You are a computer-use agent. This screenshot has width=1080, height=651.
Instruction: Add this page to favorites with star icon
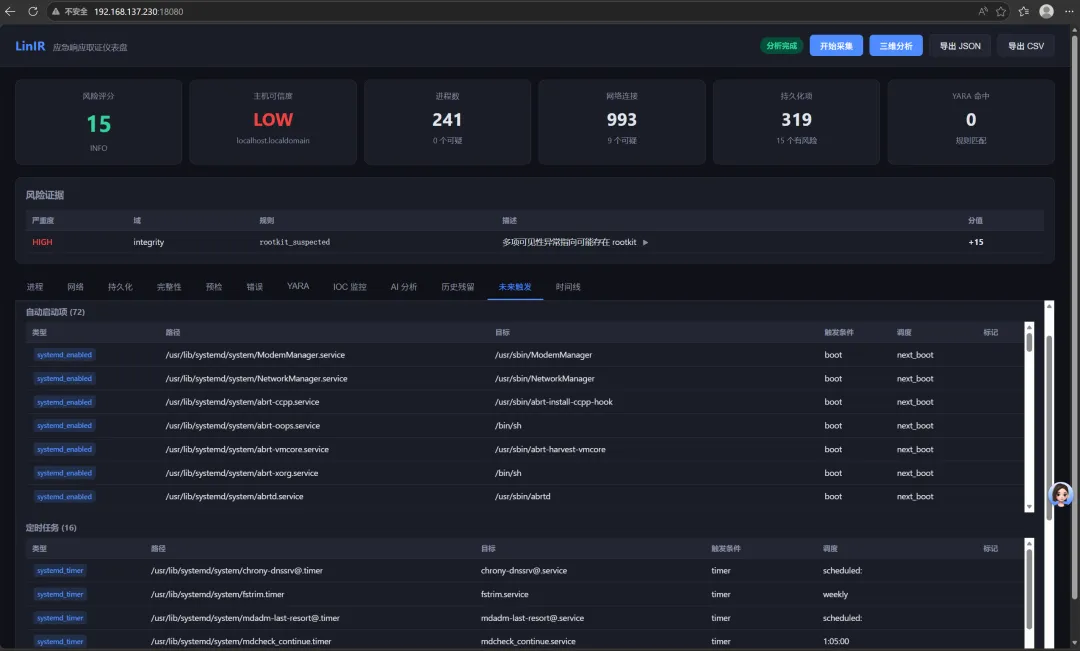pyautogui.click(x=1001, y=11)
